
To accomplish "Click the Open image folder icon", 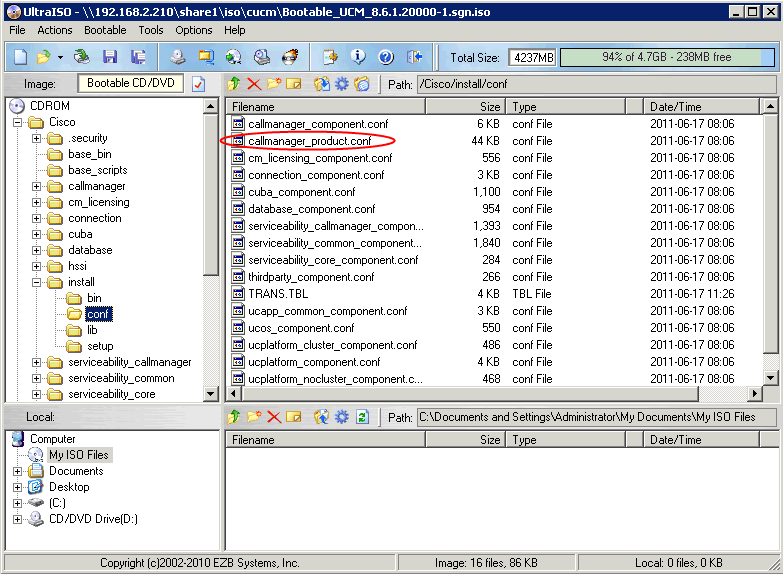I will pos(44,57).
